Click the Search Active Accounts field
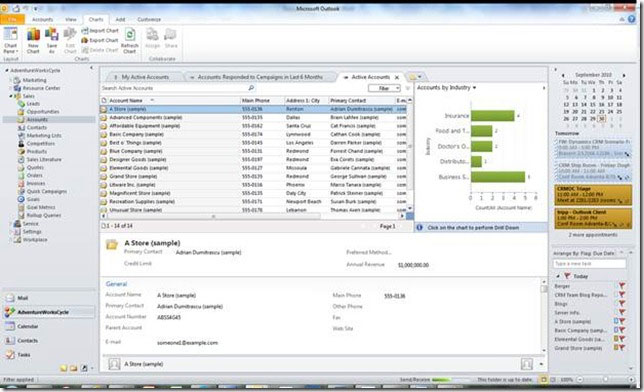 174,88
